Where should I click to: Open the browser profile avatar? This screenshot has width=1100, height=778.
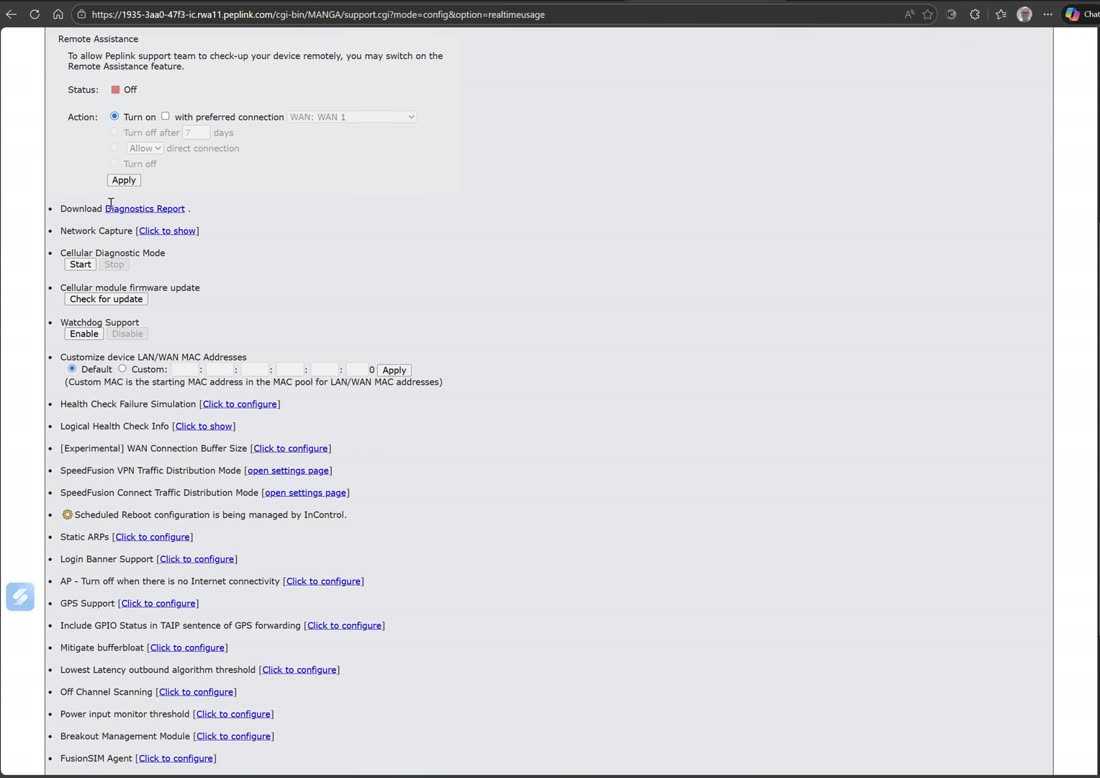1024,14
